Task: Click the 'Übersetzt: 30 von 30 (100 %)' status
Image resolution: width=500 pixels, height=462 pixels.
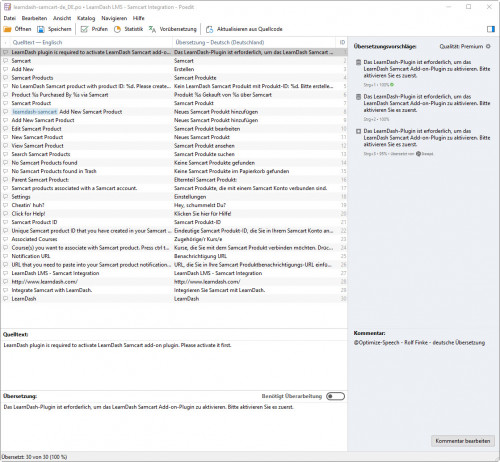Action: pyautogui.click(x=34, y=457)
